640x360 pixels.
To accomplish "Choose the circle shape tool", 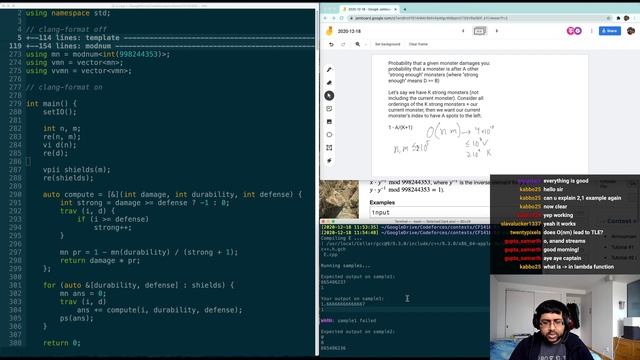I will (329, 135).
